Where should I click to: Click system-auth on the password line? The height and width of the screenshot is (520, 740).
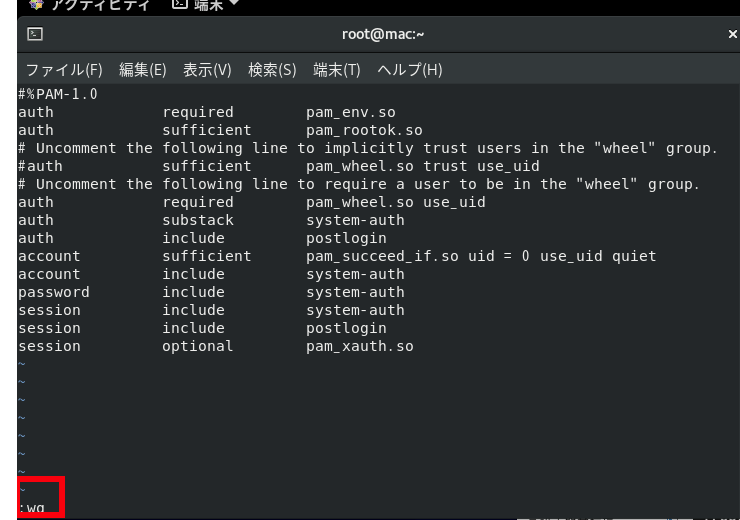coord(355,292)
